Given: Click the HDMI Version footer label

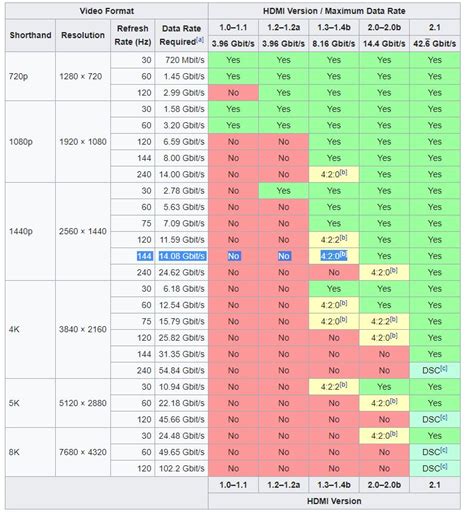Looking at the screenshot, I should 334,501.
